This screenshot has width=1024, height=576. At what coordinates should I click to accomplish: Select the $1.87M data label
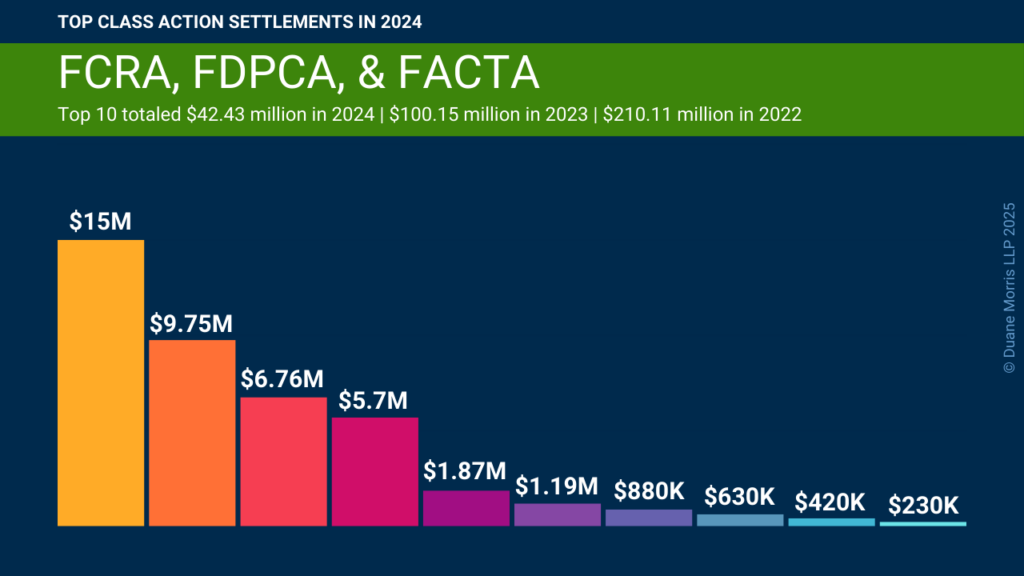(x=465, y=471)
